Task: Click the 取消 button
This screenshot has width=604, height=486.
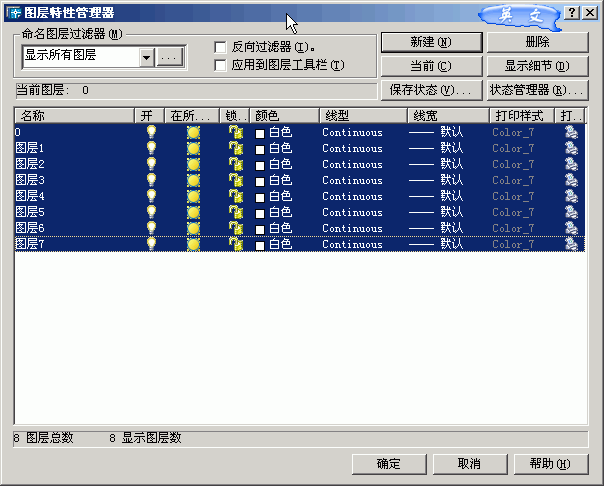Action: 470,464
